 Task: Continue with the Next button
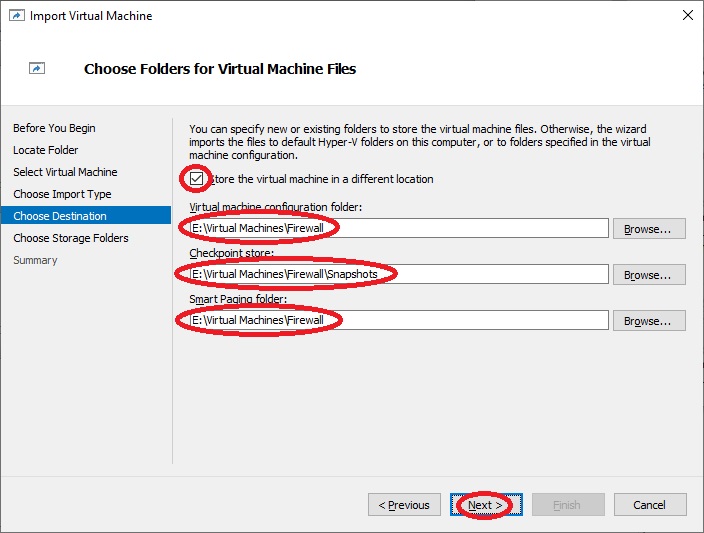pos(486,505)
